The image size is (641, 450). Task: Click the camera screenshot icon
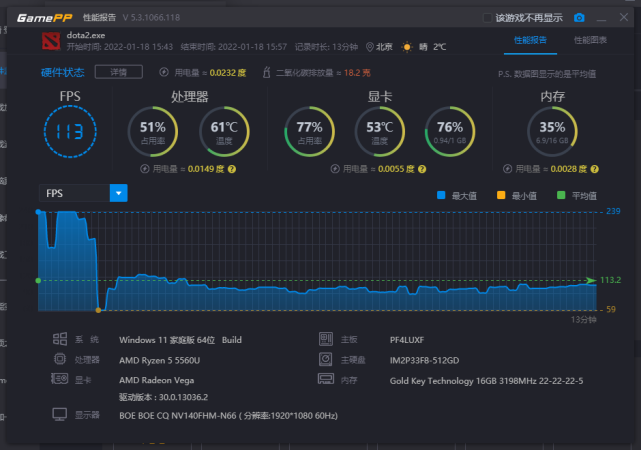(579, 18)
